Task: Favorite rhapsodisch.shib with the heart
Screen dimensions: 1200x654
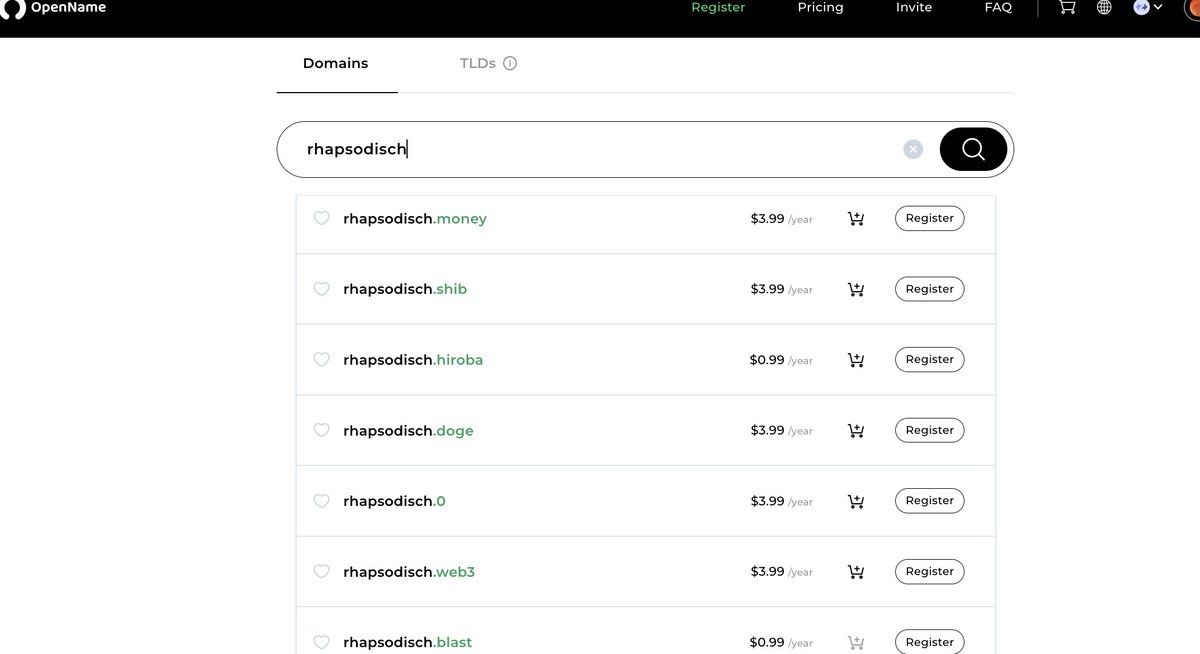Action: 321,289
